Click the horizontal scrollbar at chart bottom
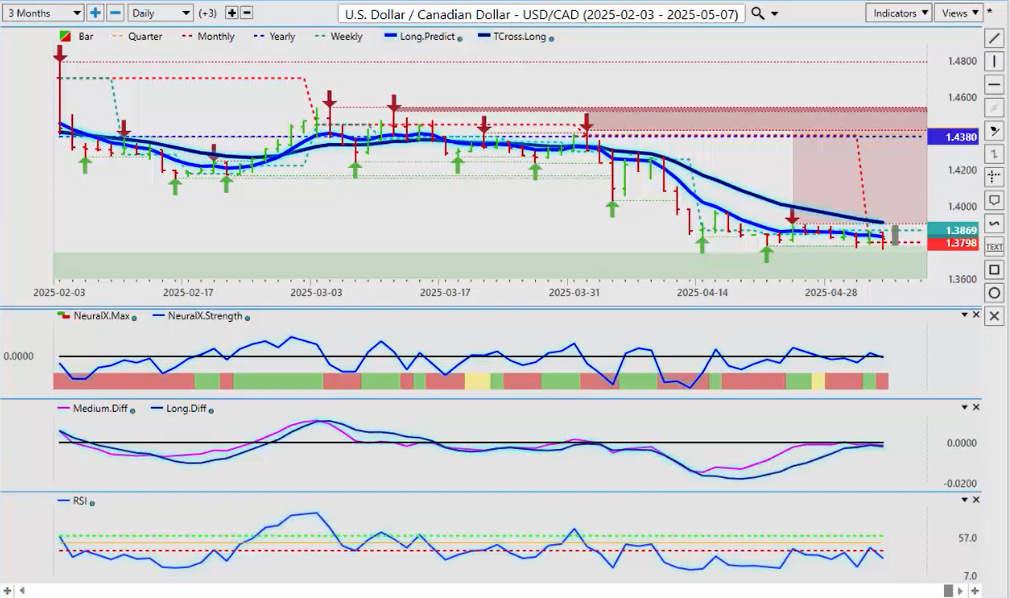Viewport: 1010px width, 598px height. [480, 590]
